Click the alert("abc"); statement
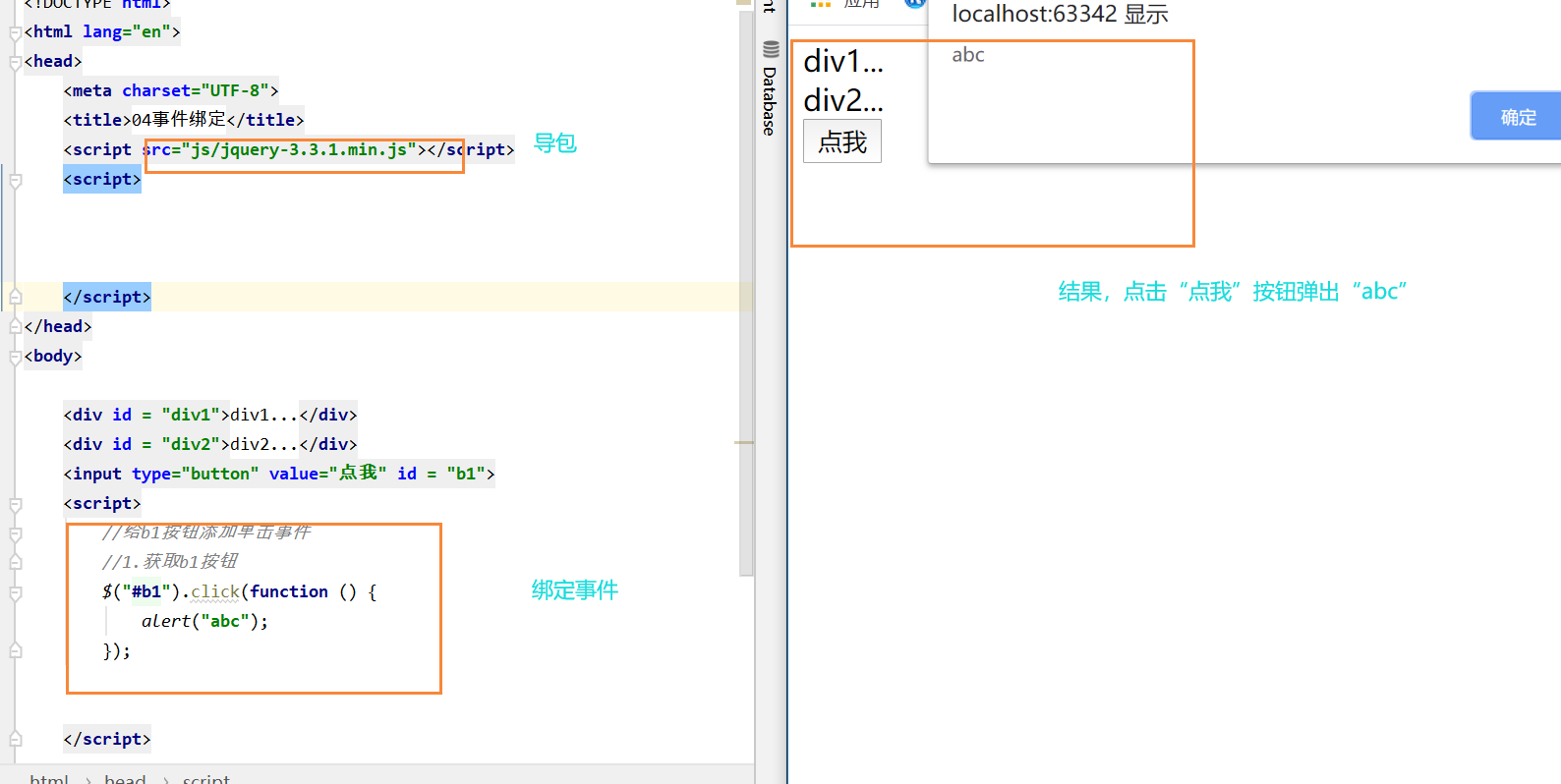This screenshot has width=1561, height=784. point(204,621)
